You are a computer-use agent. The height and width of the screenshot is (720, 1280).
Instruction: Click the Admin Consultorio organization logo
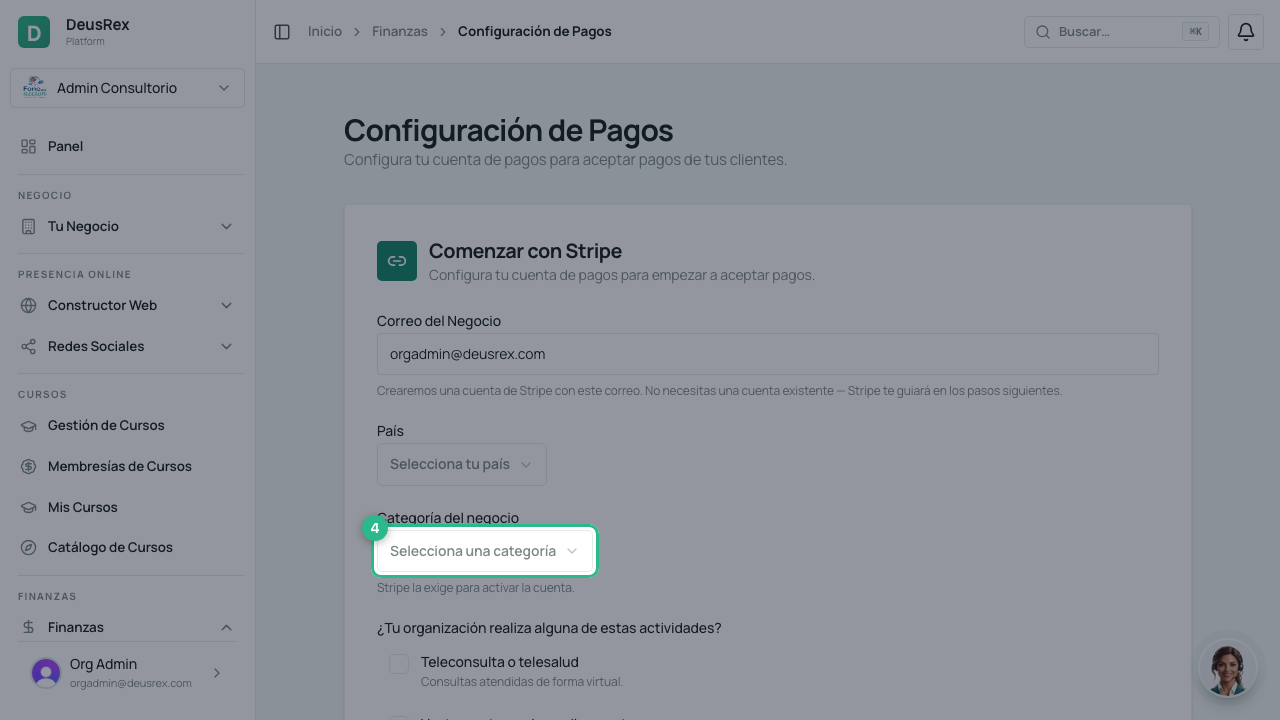[x=34, y=88]
